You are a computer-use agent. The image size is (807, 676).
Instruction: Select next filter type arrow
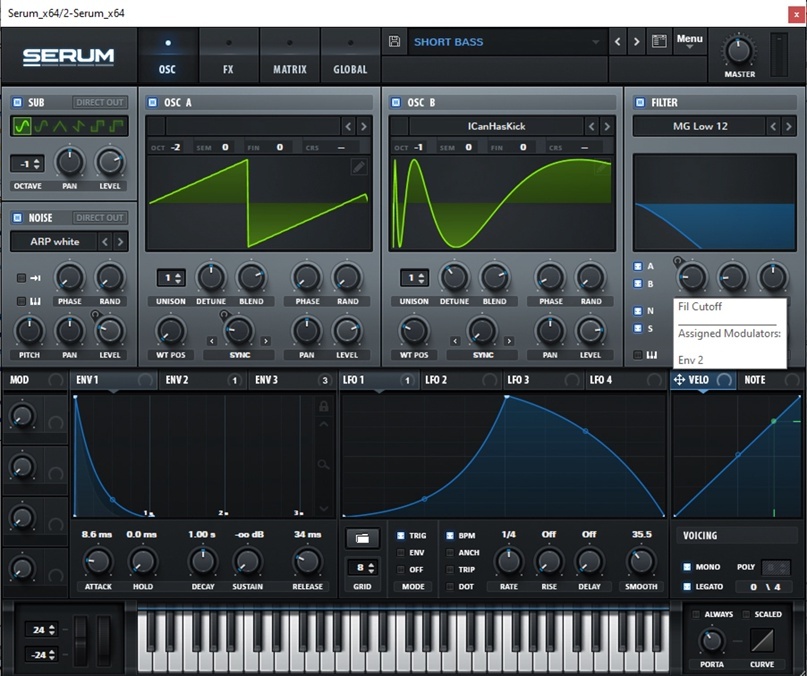click(788, 126)
